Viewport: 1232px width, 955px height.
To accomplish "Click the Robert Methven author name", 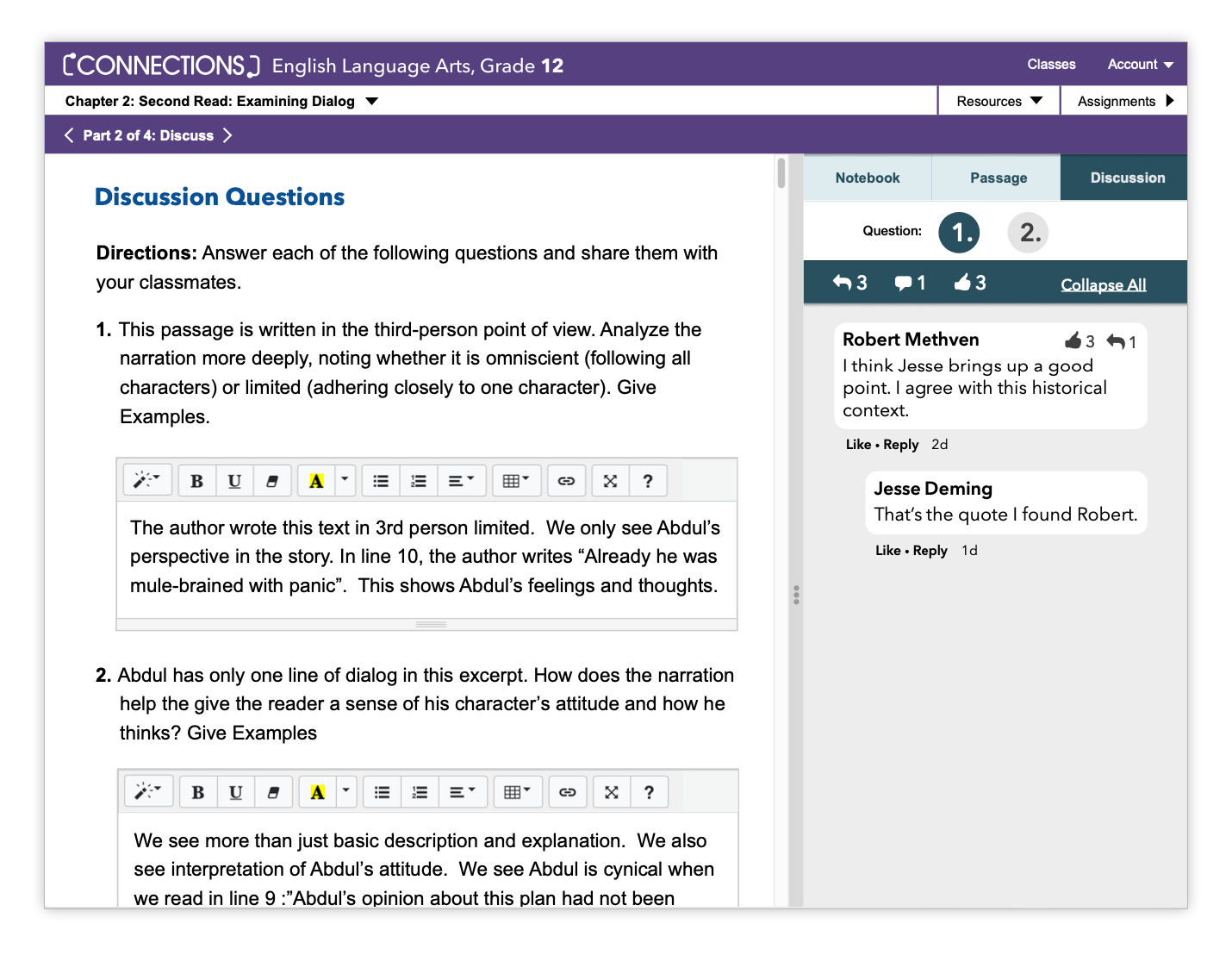I will coord(911,340).
